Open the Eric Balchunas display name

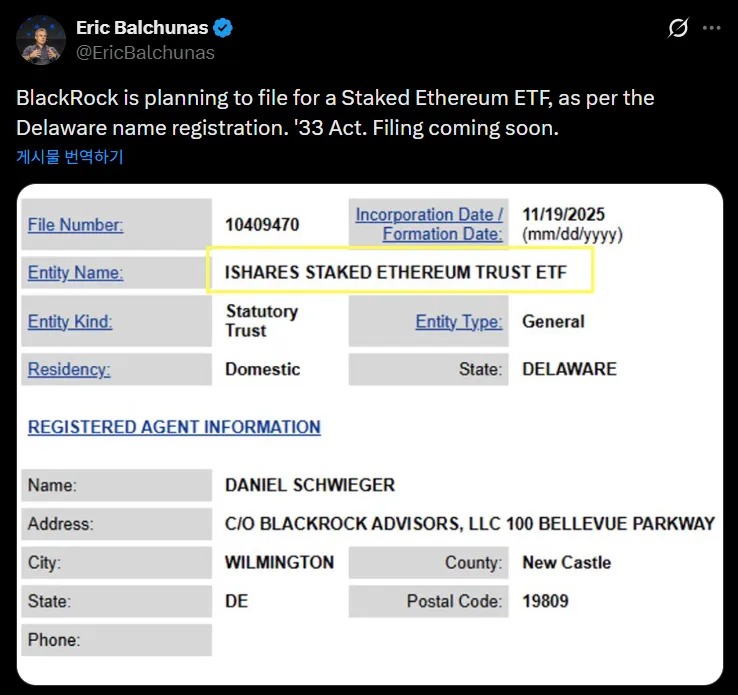(x=143, y=29)
